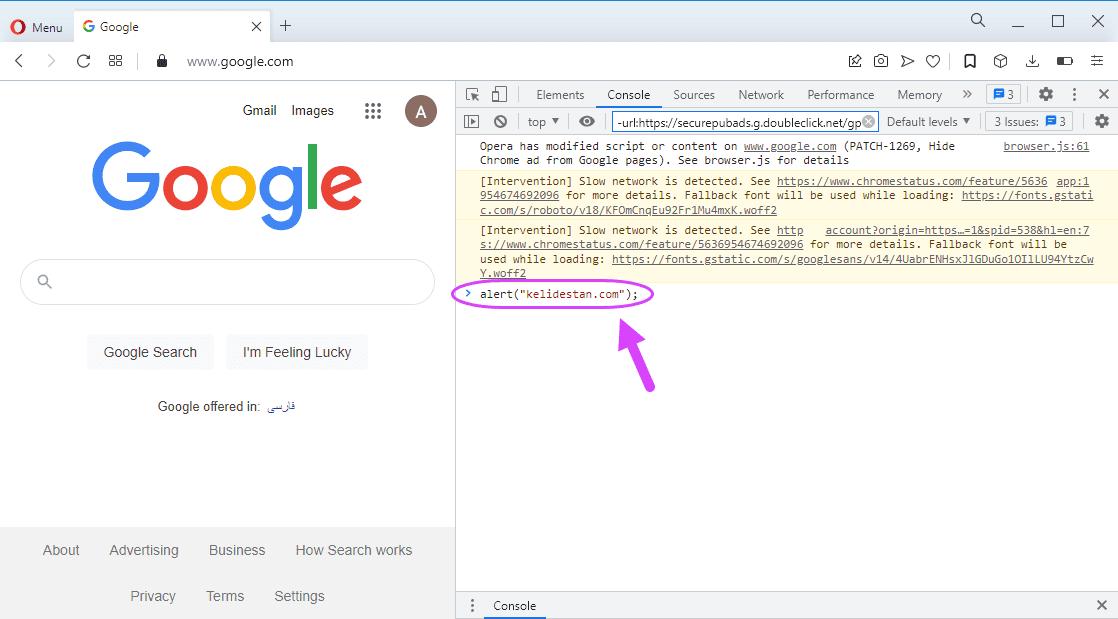Screen dimensions: 1118x619
Task: Open the Business footer link
Action: click(237, 551)
